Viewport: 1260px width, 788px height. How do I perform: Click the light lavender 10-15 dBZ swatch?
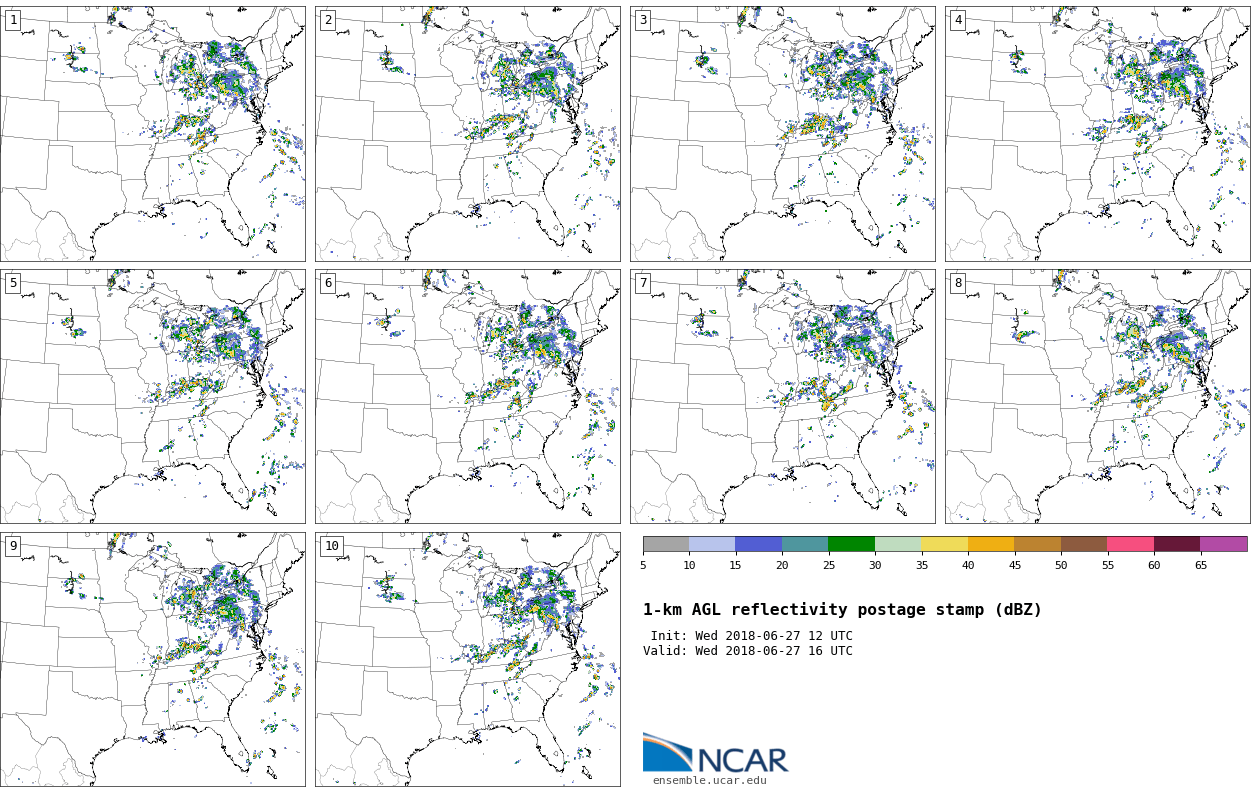(x=712, y=544)
